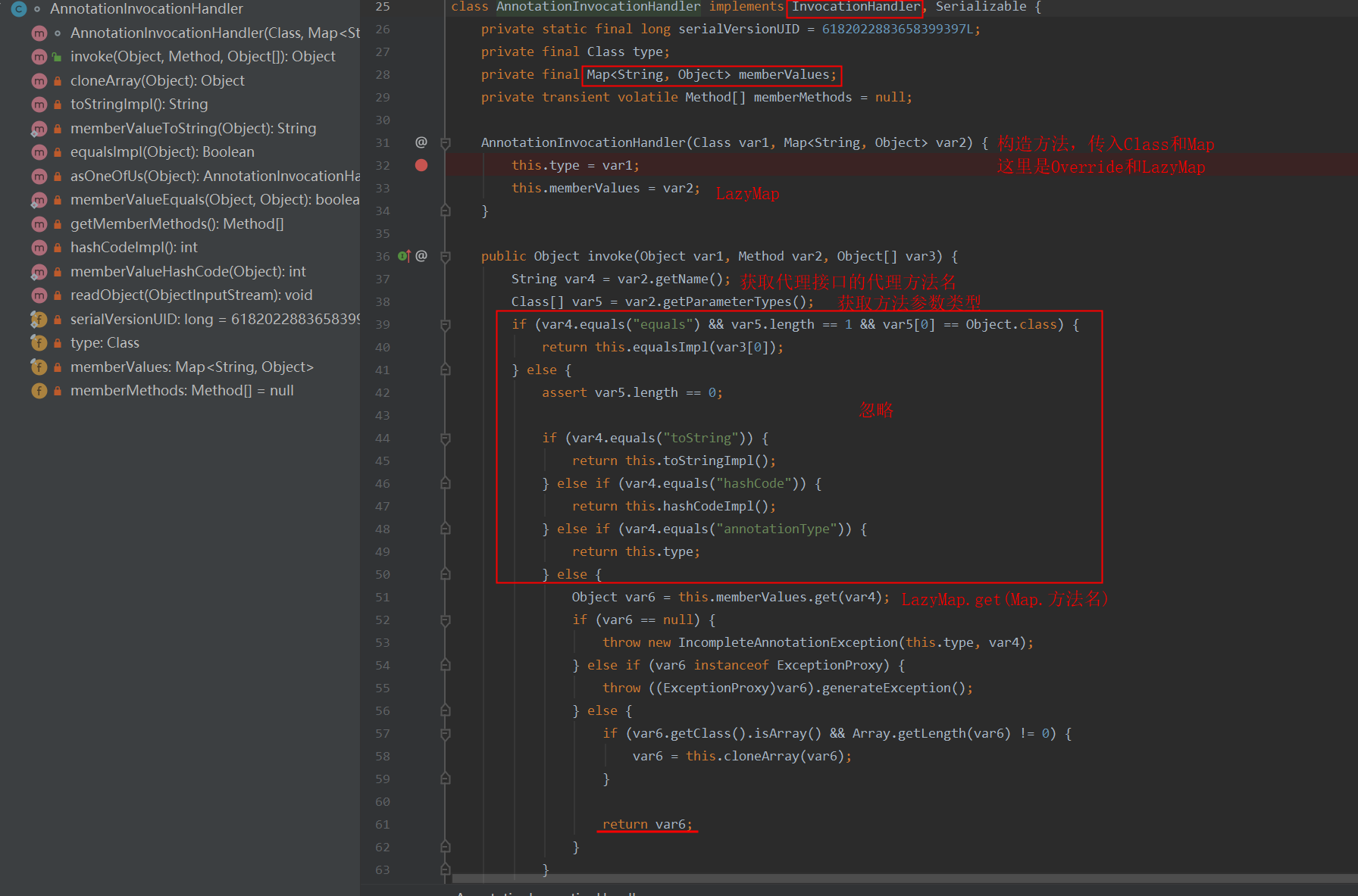Click the implements-method gutter icon on line 36
This screenshot has width=1358, height=896.
[404, 256]
